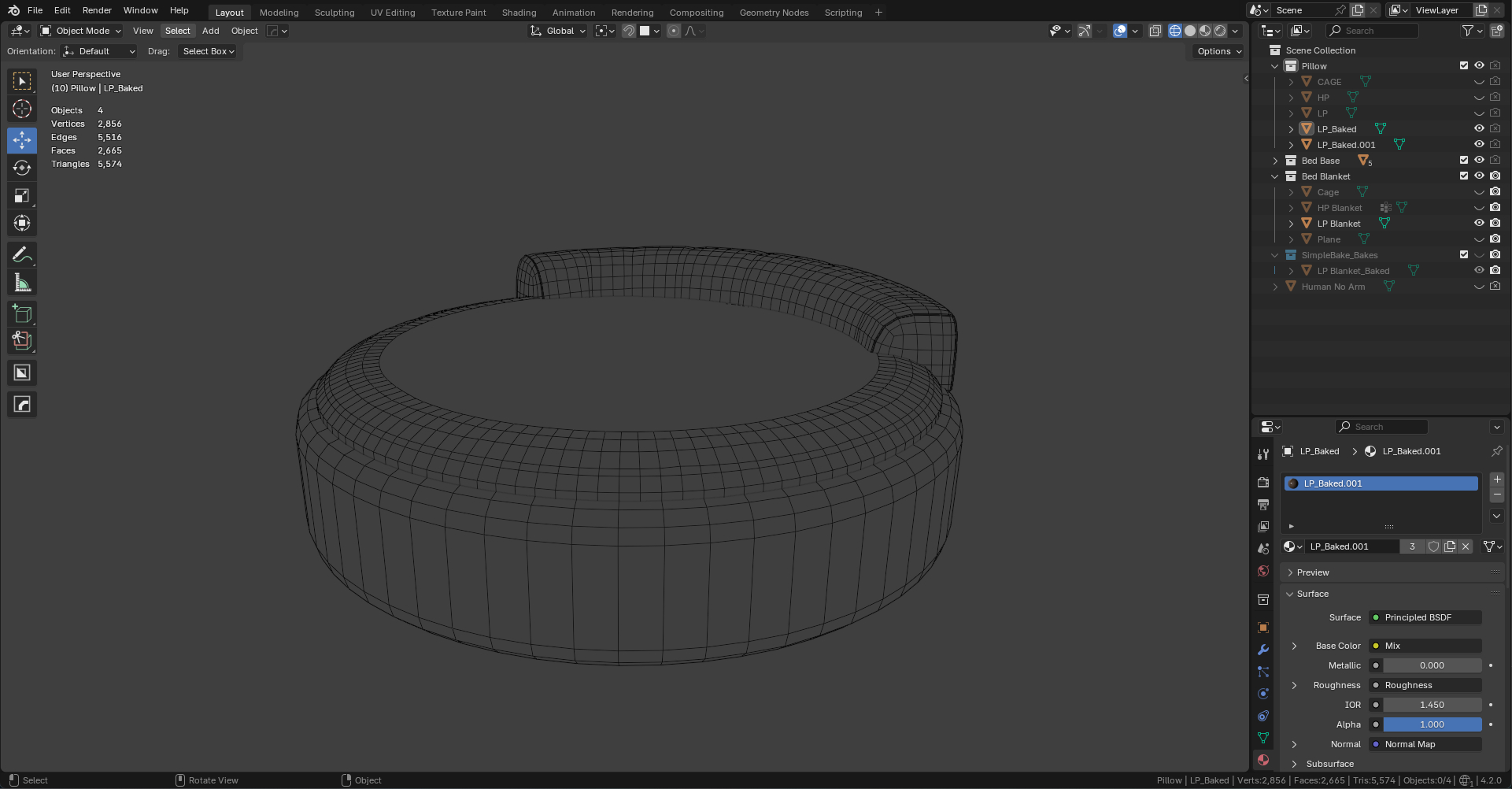Choose the Add Cube tool

click(x=22, y=313)
